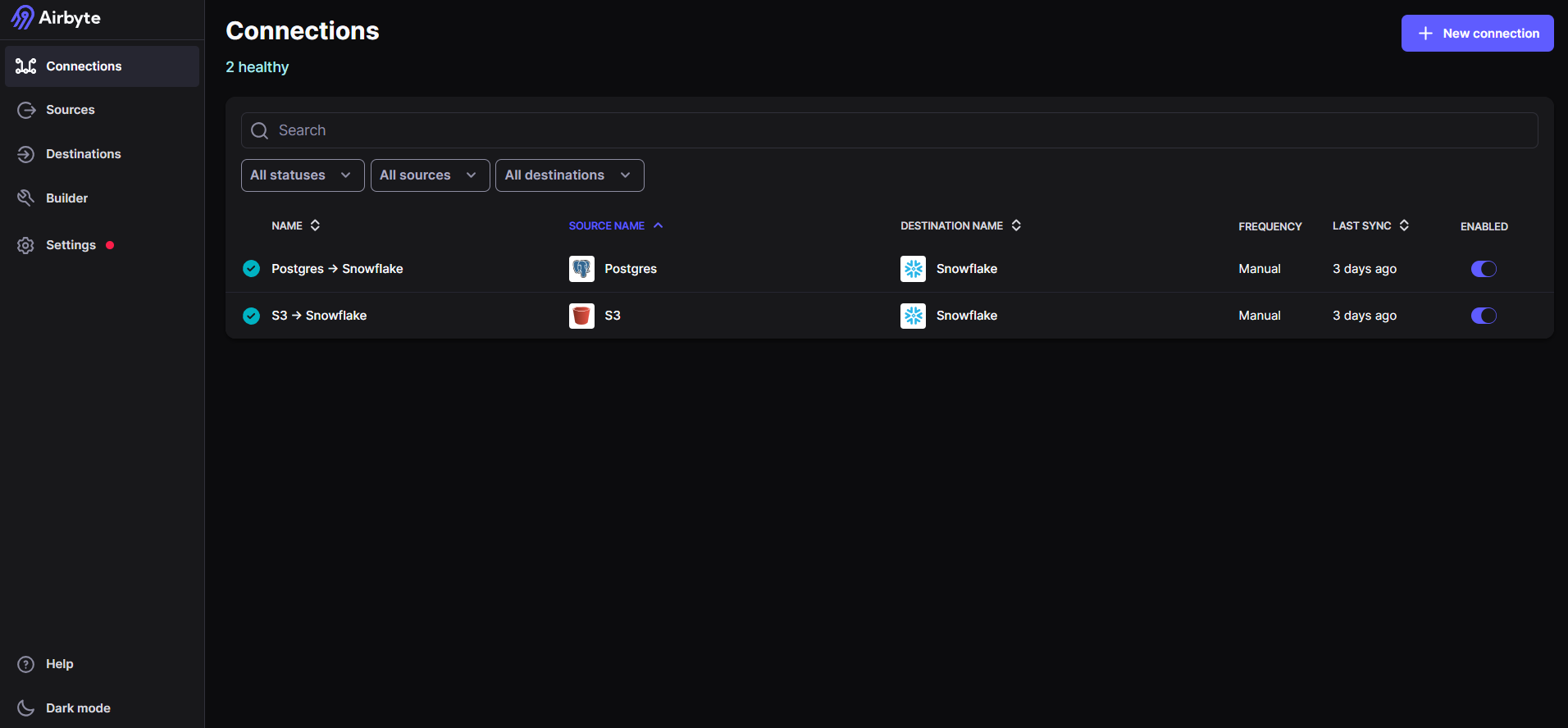Viewport: 1568px width, 728px height.
Task: Click SOURCE NAME ascending arrow icon
Action: (658, 225)
